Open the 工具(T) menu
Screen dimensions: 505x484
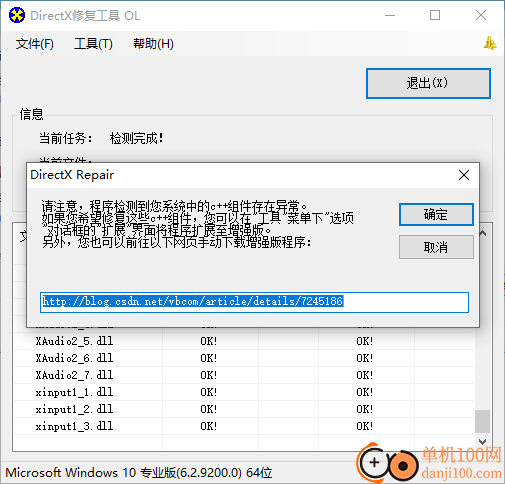click(93, 44)
